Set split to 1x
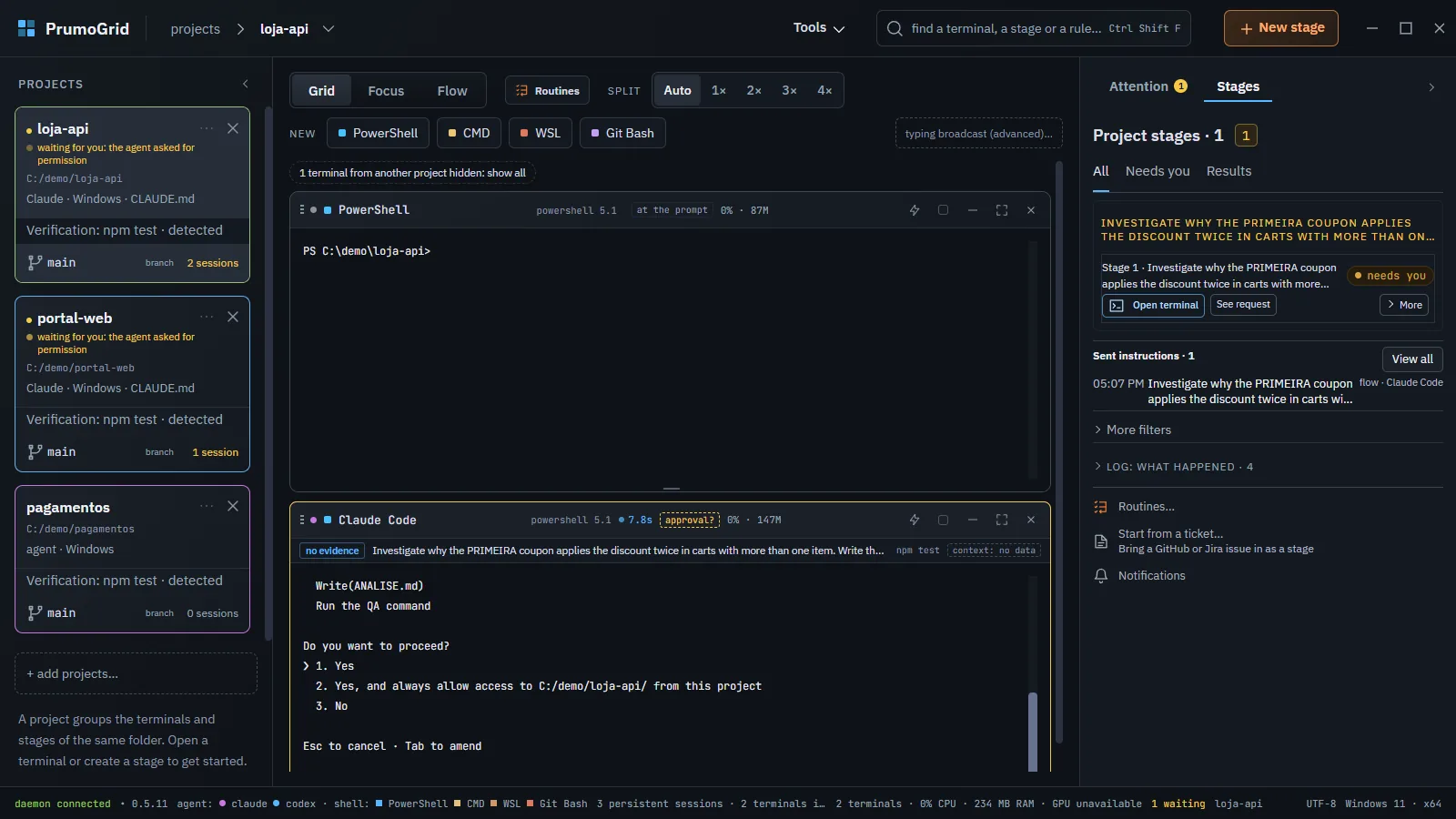 719,90
